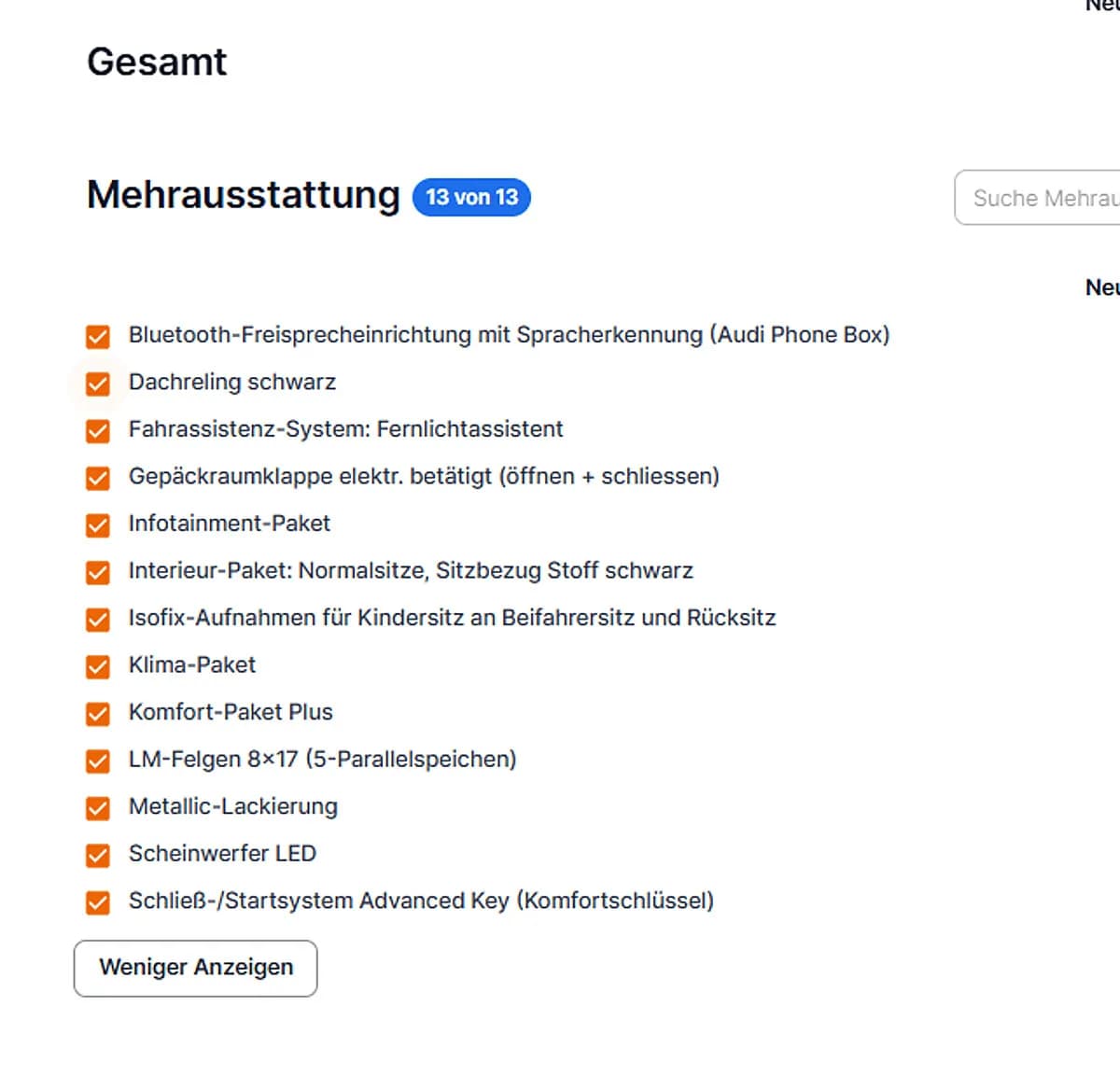Click the Weniger Anzeigen button
The width and height of the screenshot is (1120, 1090).
tap(196, 968)
